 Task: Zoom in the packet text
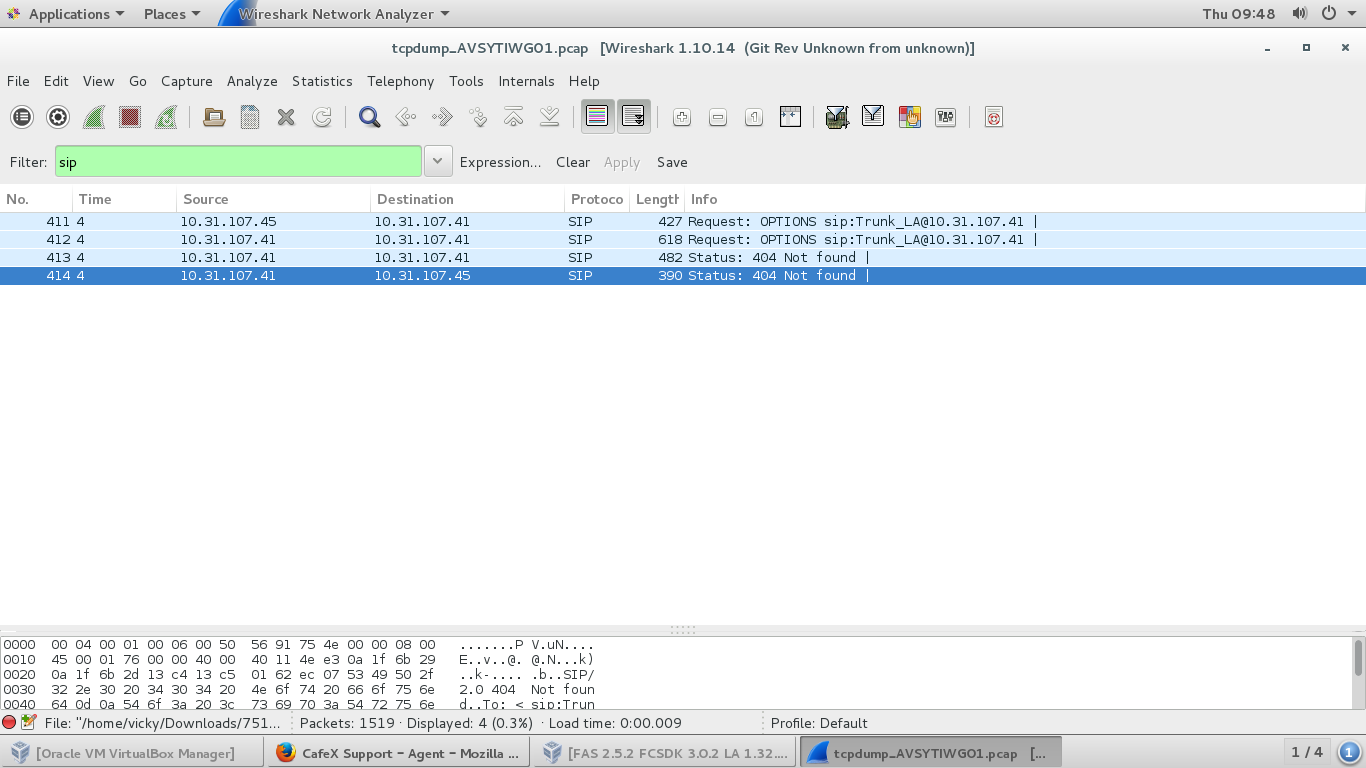[x=682, y=117]
